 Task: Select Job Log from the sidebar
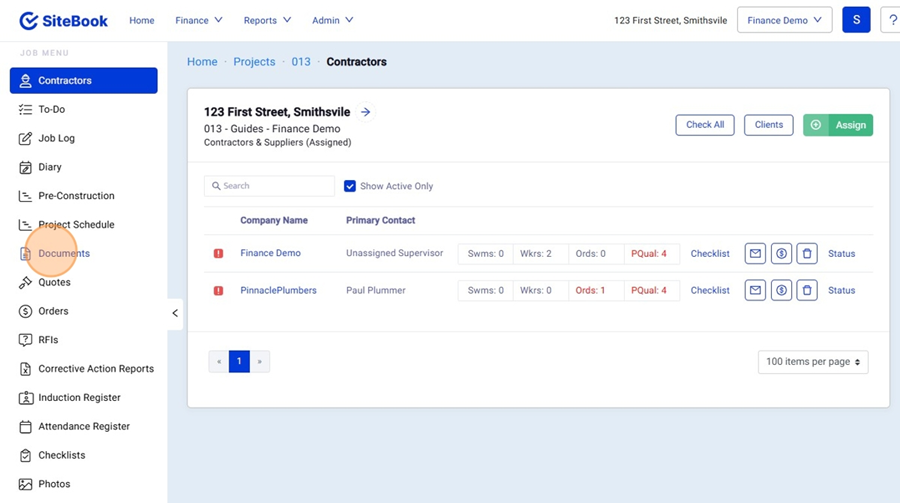point(56,139)
